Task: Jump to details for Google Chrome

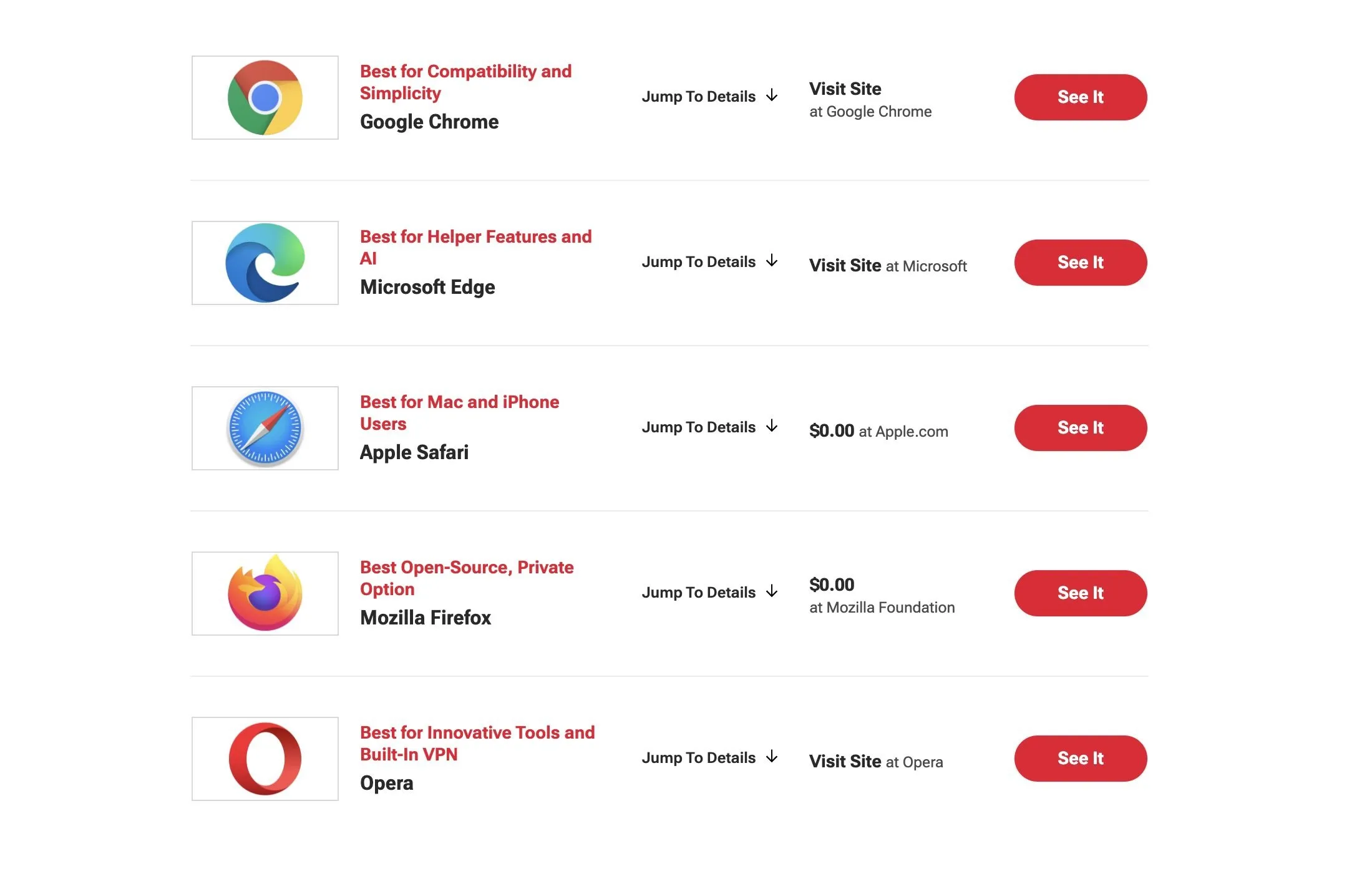Action: tap(709, 97)
